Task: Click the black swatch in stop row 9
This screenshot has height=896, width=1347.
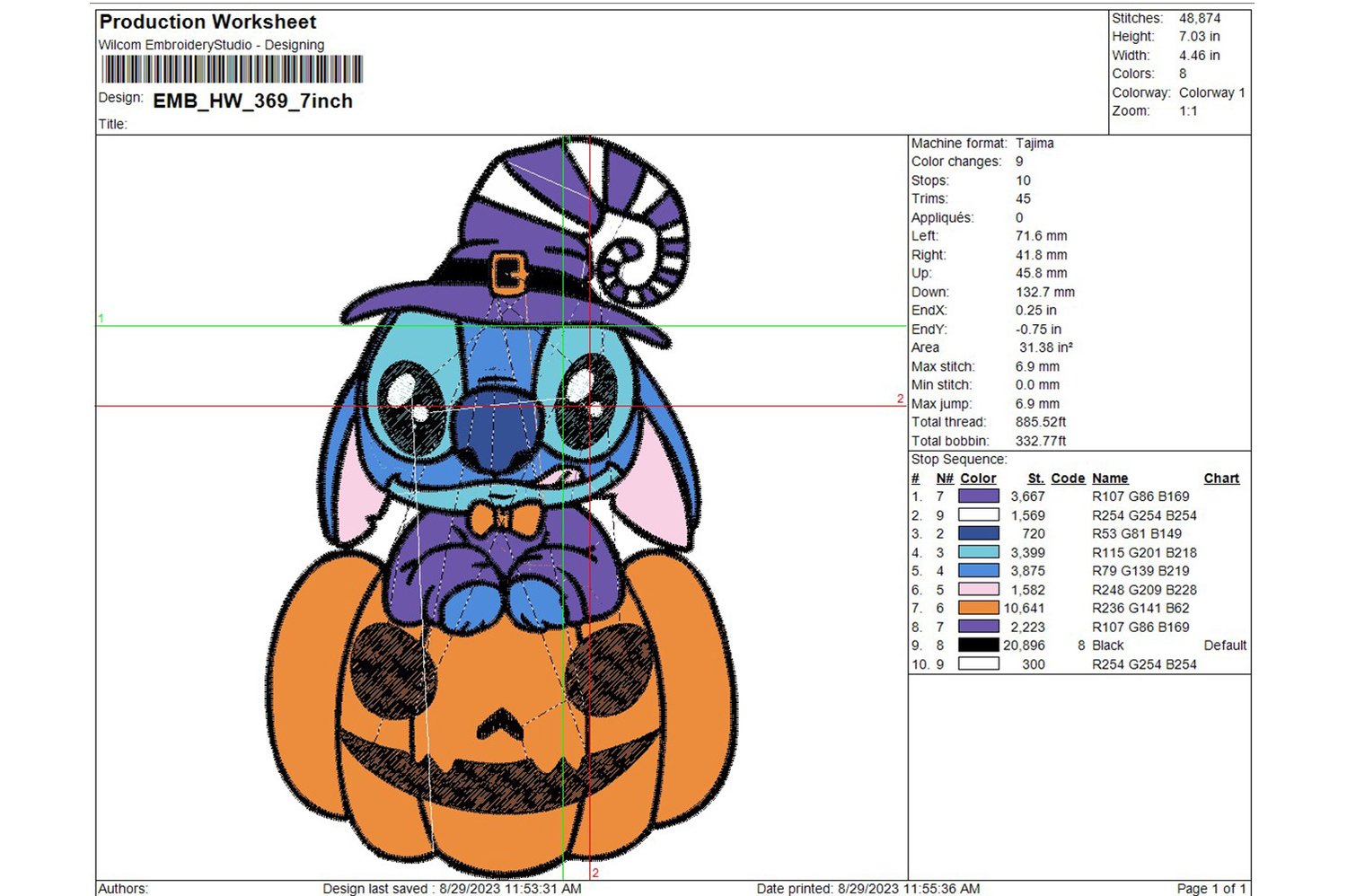Action: point(979,645)
